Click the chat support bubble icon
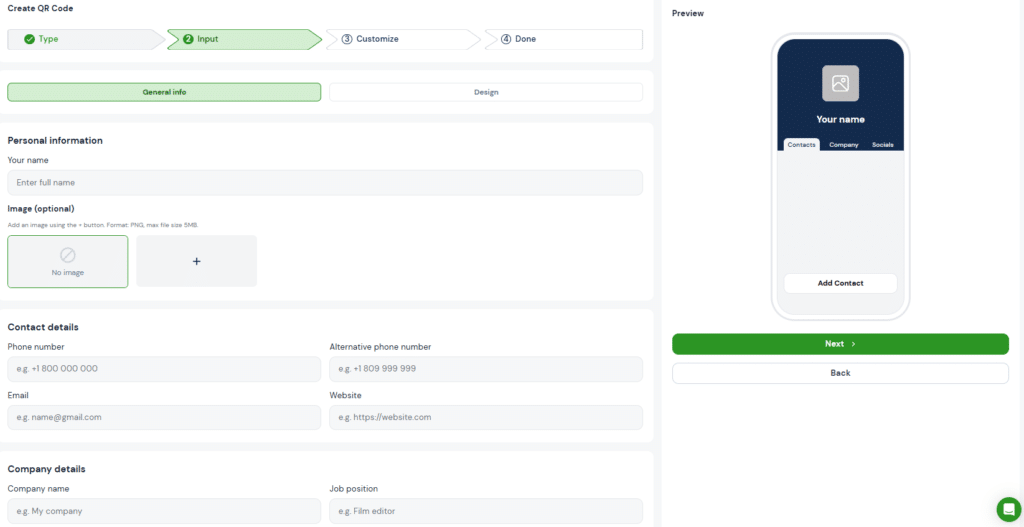 (x=1008, y=509)
